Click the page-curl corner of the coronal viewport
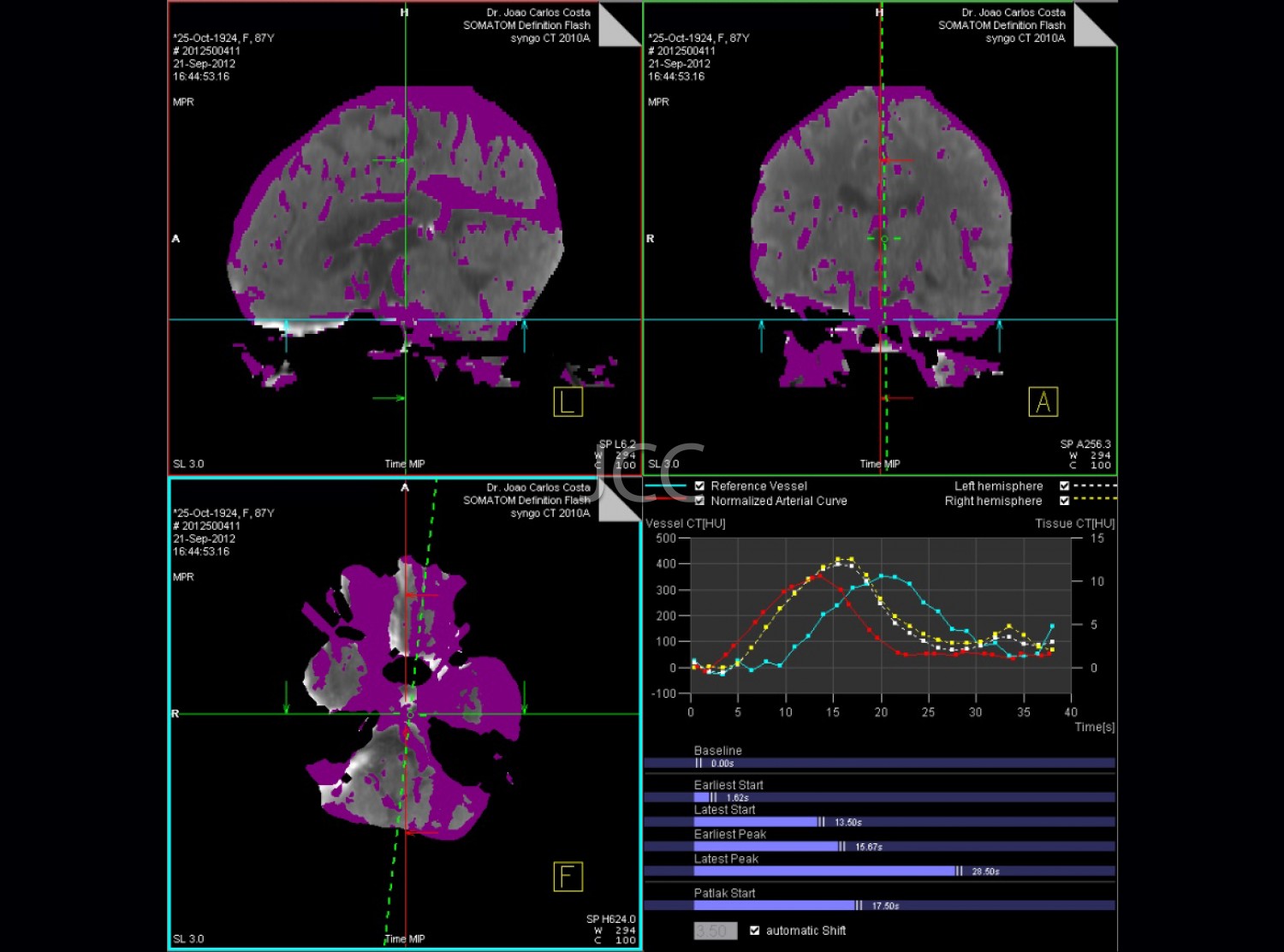The height and width of the screenshot is (952, 1284). [1094, 24]
